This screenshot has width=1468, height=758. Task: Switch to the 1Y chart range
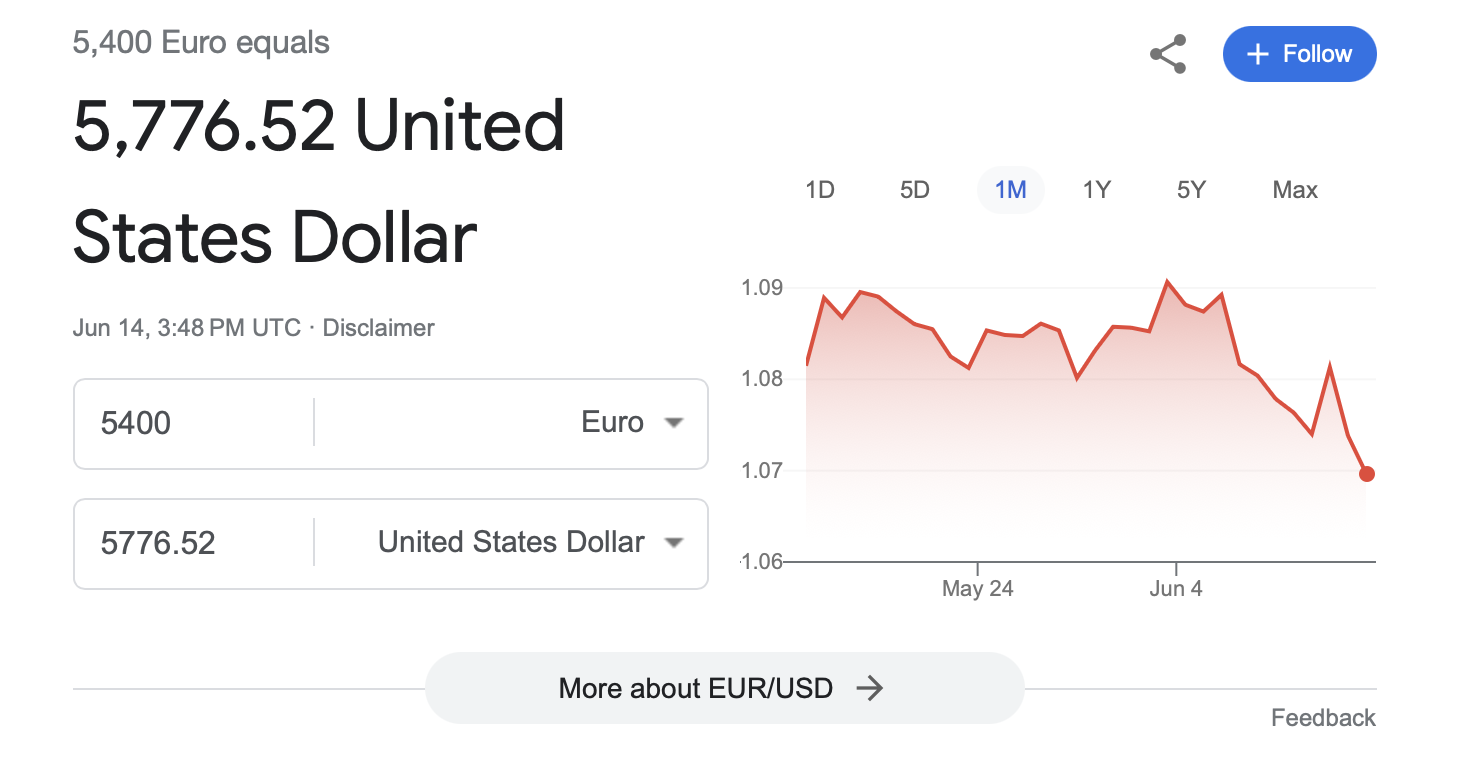[x=1097, y=190]
